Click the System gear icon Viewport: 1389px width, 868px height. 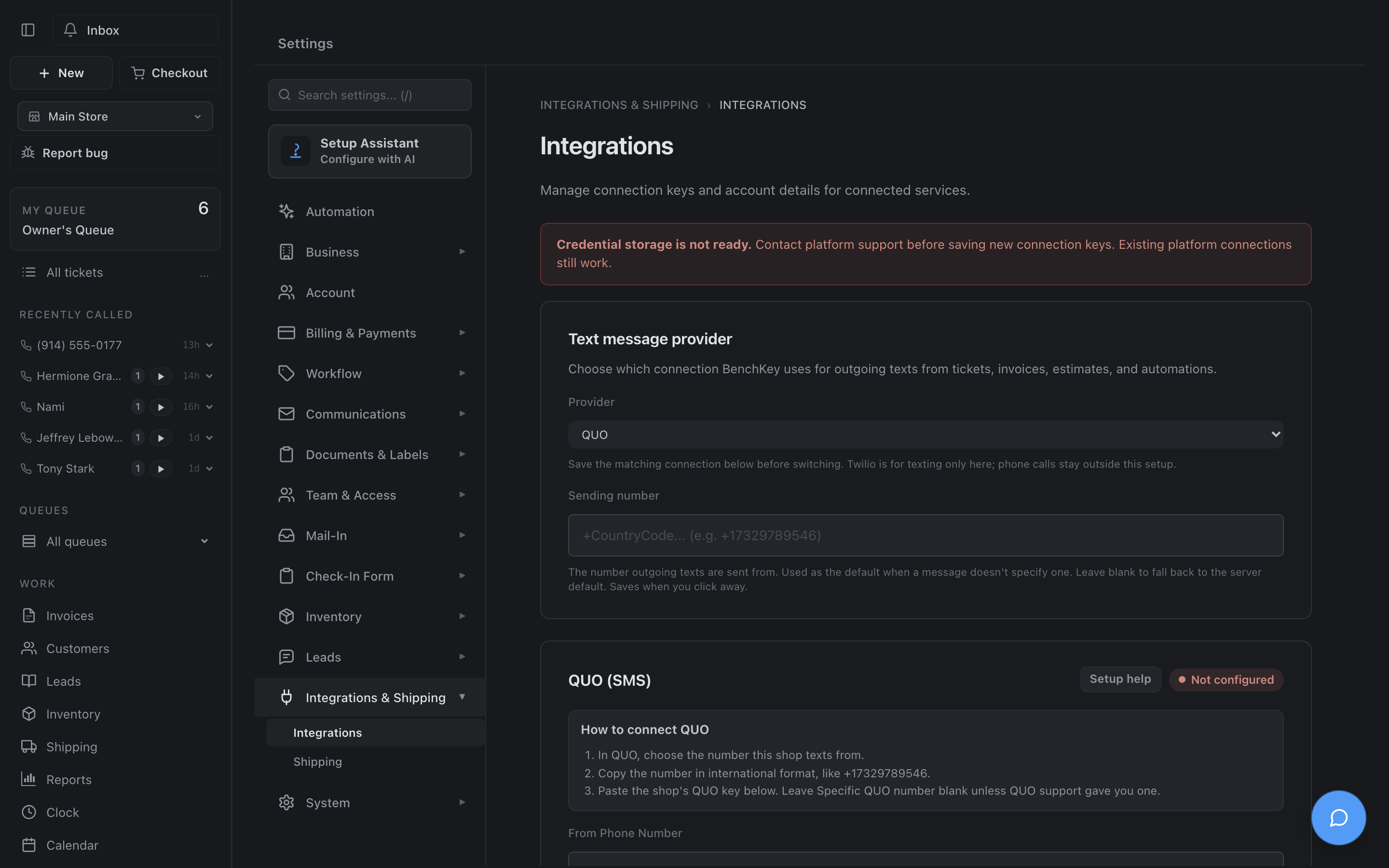coord(286,802)
